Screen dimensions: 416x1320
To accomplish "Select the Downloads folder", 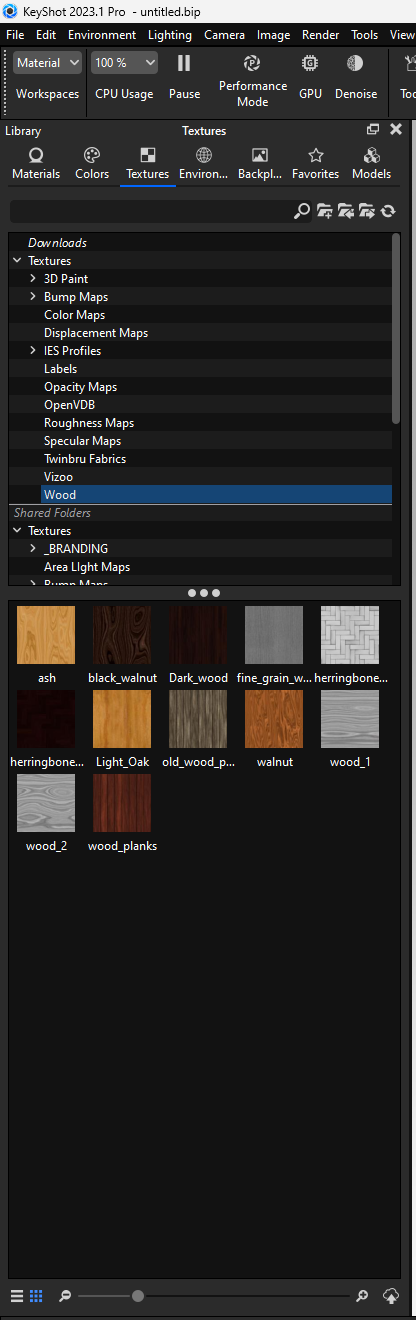I will point(57,243).
